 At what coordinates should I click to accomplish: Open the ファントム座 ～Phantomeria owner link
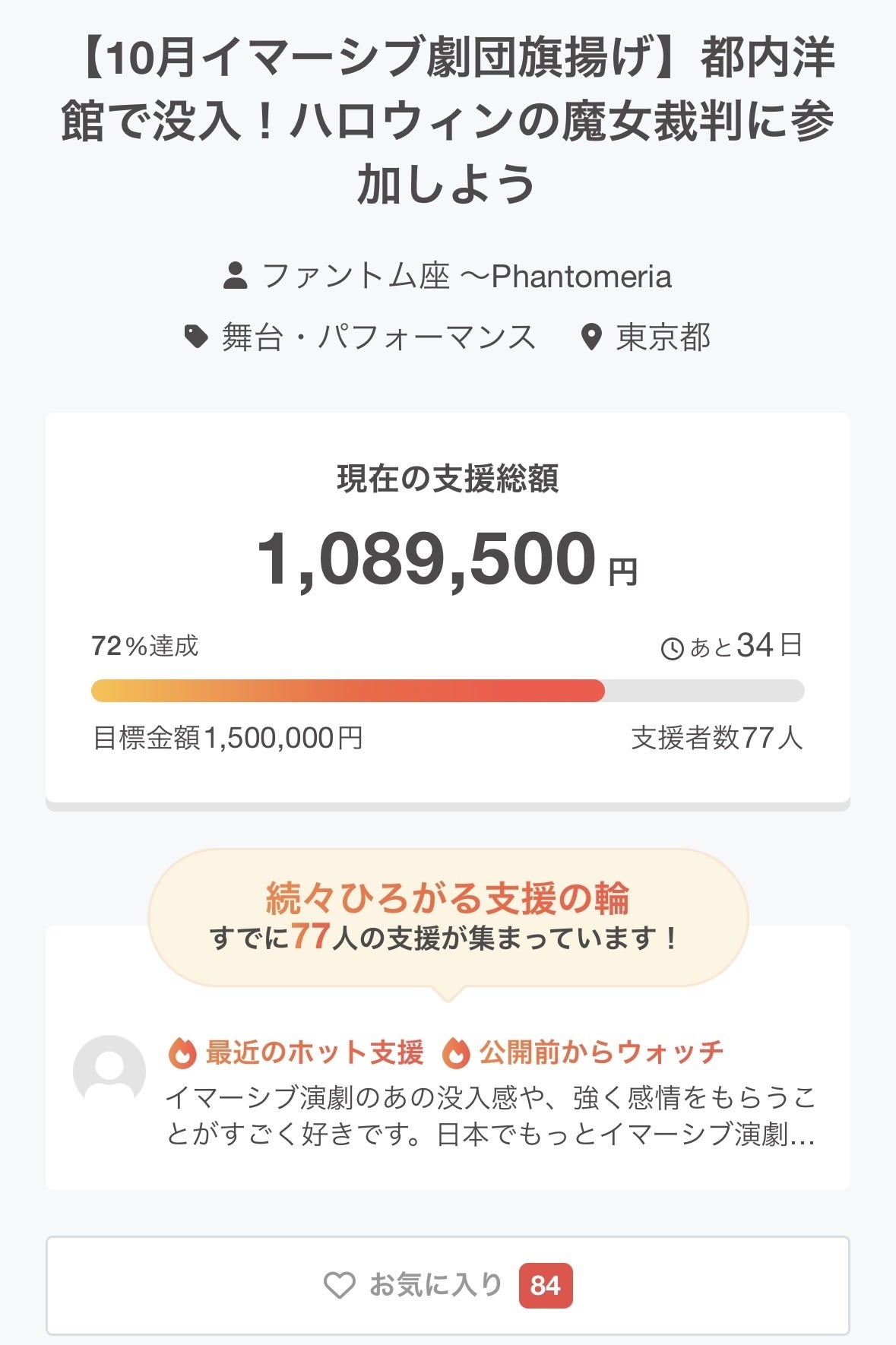(467, 276)
